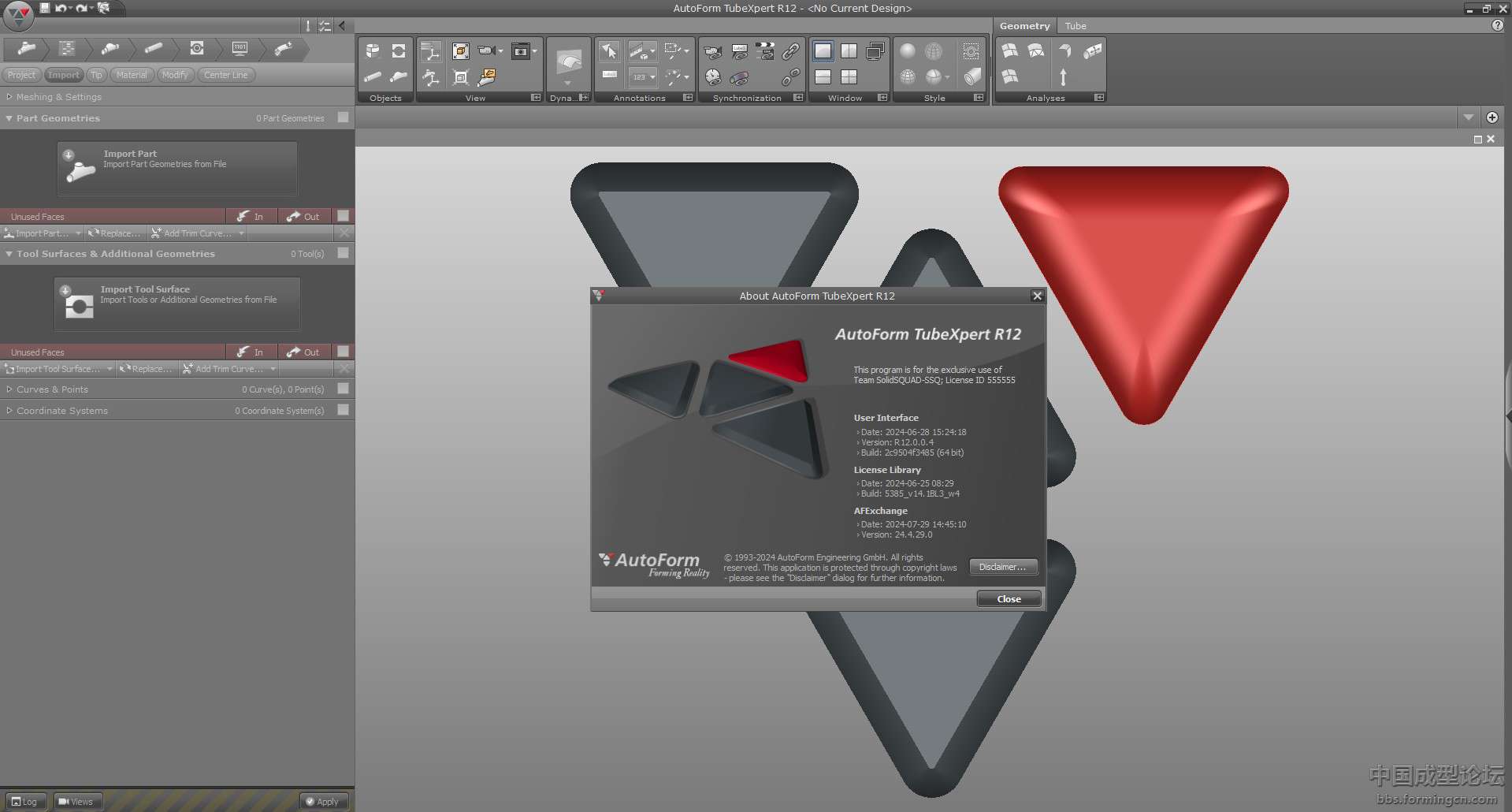Screen dimensions: 1512x812
Task: Open the tool ring stage icon
Action: [x=197, y=49]
